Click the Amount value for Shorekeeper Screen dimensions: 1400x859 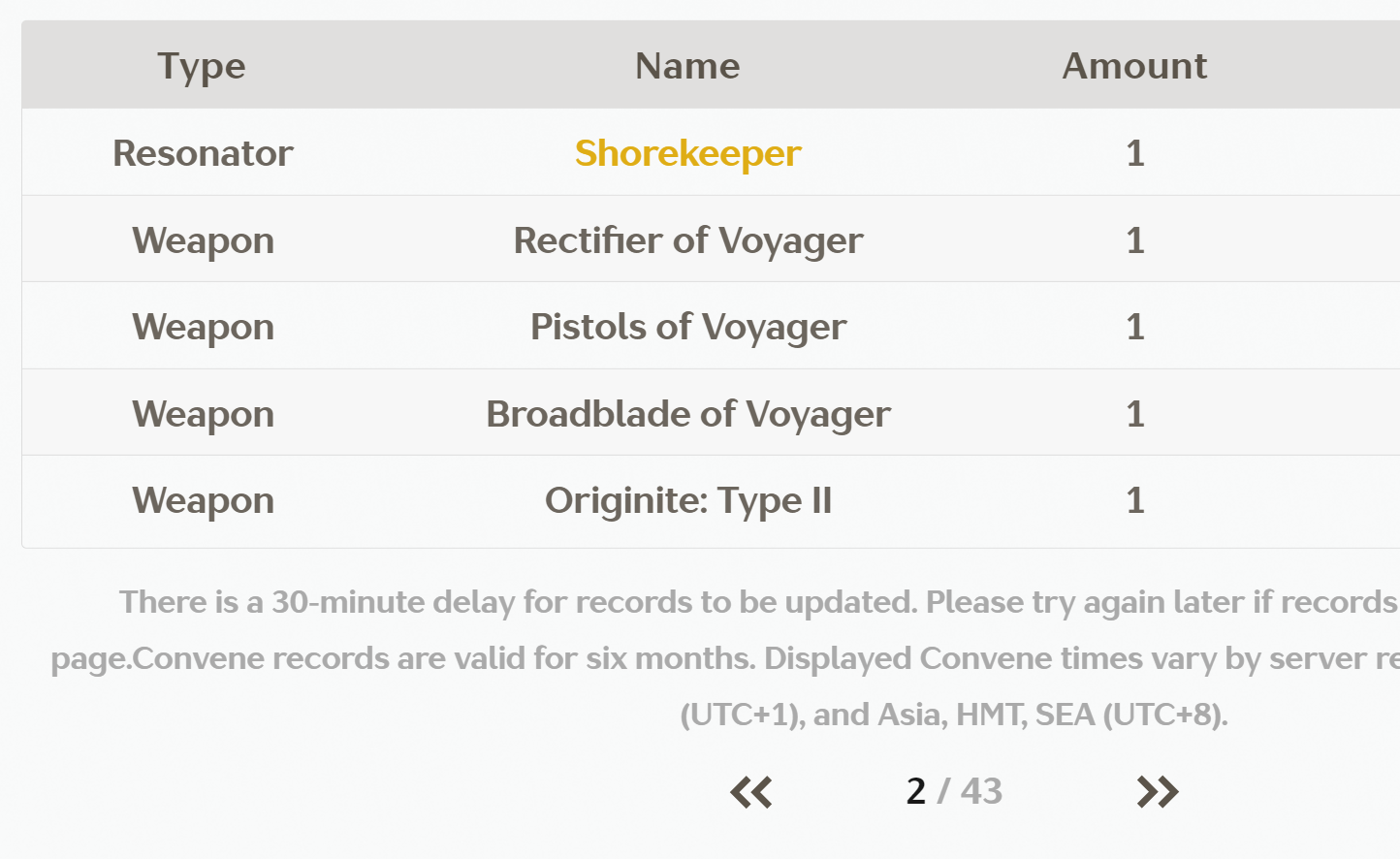[x=1135, y=153]
